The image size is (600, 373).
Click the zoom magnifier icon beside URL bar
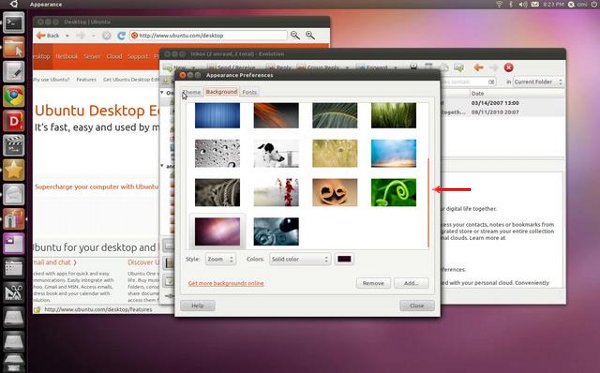295,36
